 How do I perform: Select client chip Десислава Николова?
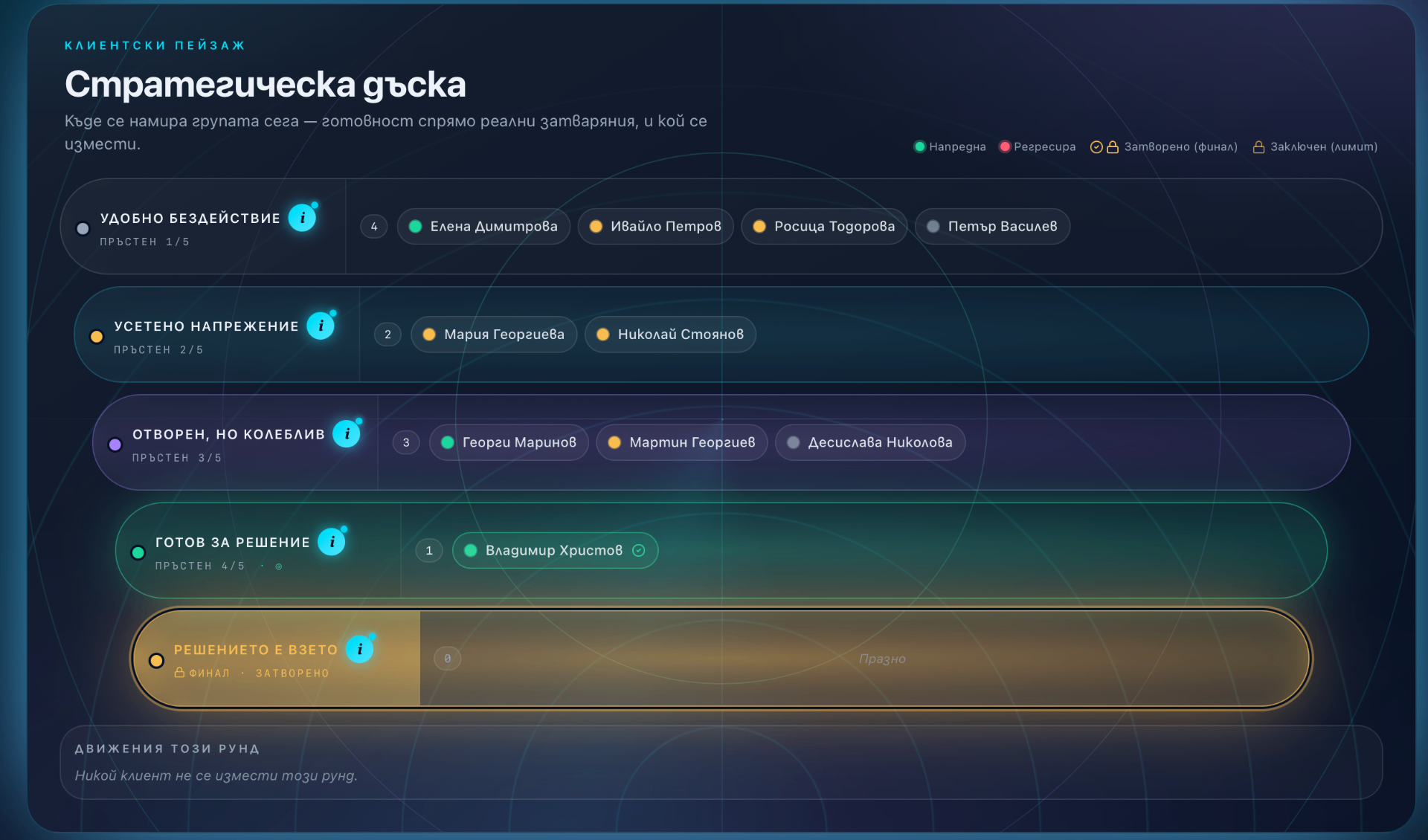coord(870,442)
